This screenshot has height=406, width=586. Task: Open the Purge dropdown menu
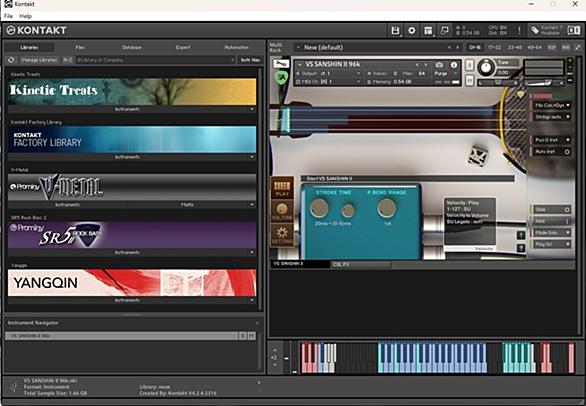pyautogui.click(x=445, y=74)
